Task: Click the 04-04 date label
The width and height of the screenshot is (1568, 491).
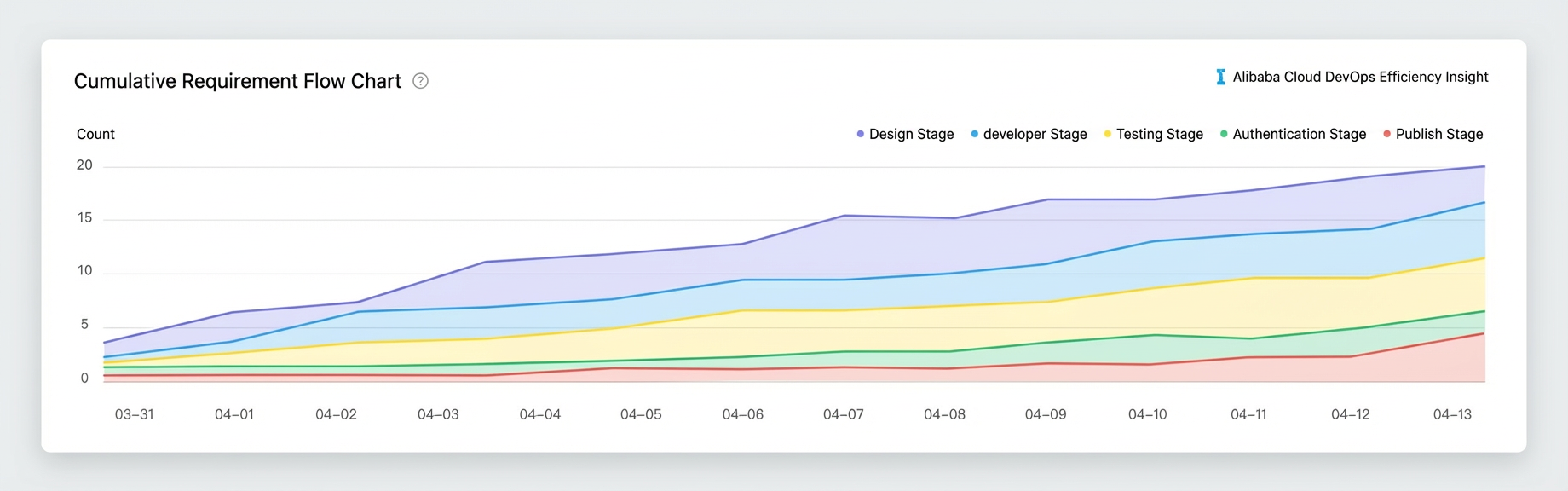Action: 540,414
